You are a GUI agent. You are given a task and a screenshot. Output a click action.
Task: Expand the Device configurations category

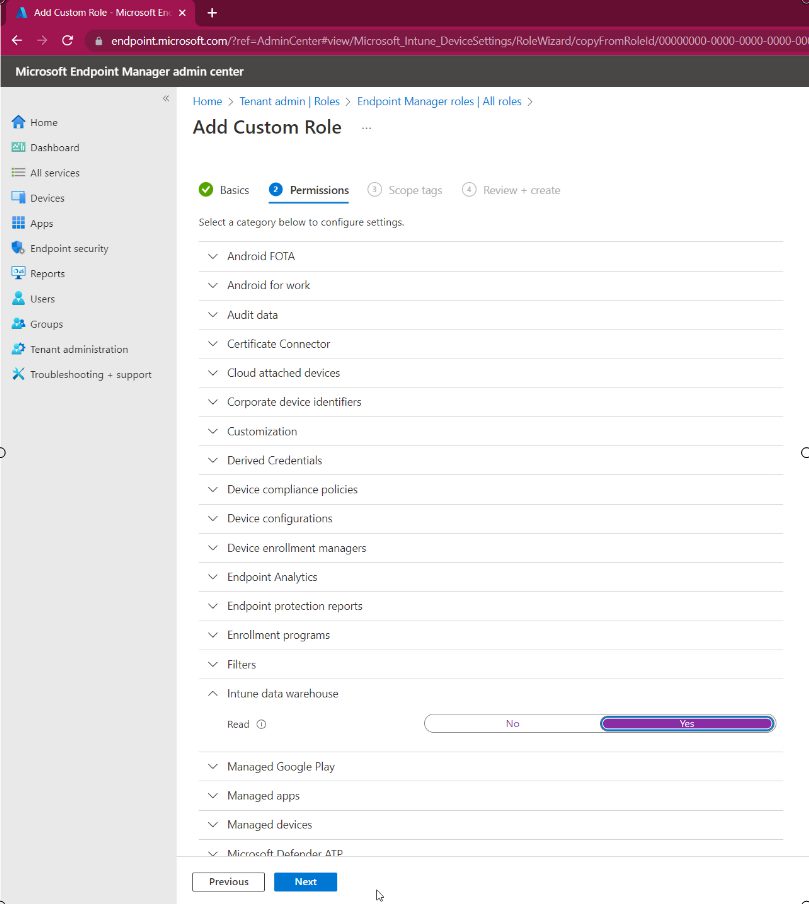tap(491, 518)
